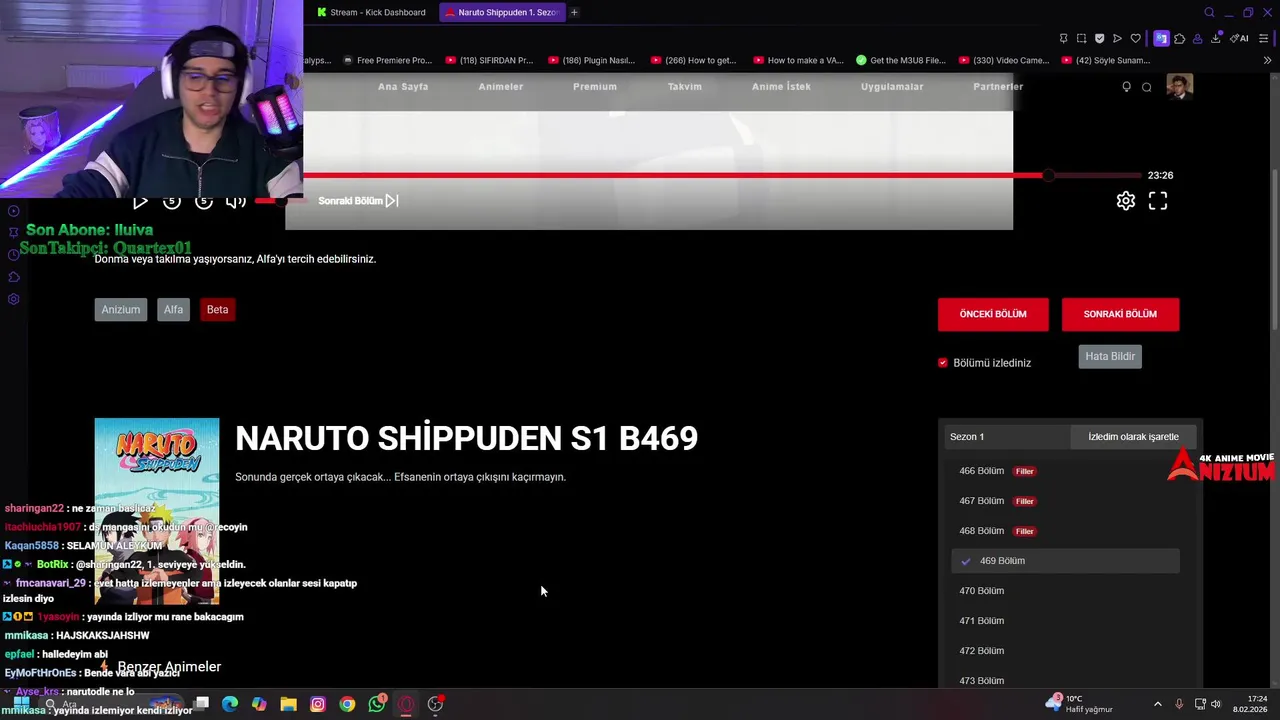Open the notifications bulb icon on site header
Screen dimensions: 1280x720
point(1126,87)
